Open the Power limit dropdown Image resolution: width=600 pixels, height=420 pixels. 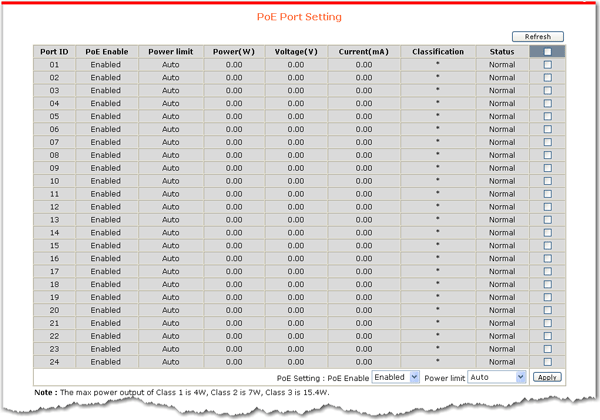pyautogui.click(x=497, y=377)
